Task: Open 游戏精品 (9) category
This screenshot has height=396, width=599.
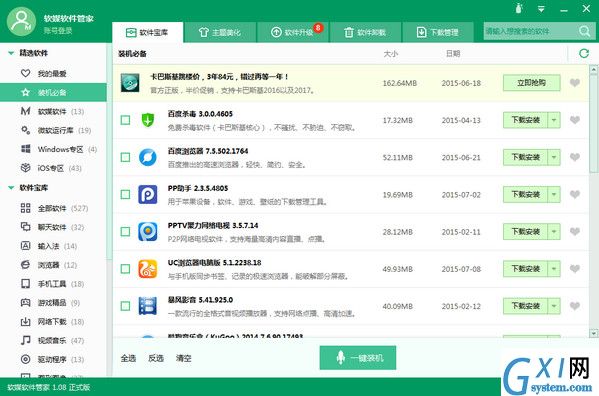Action: (50, 302)
